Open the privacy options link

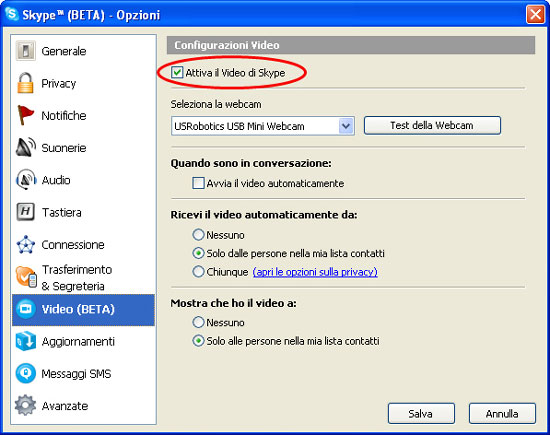315,272
